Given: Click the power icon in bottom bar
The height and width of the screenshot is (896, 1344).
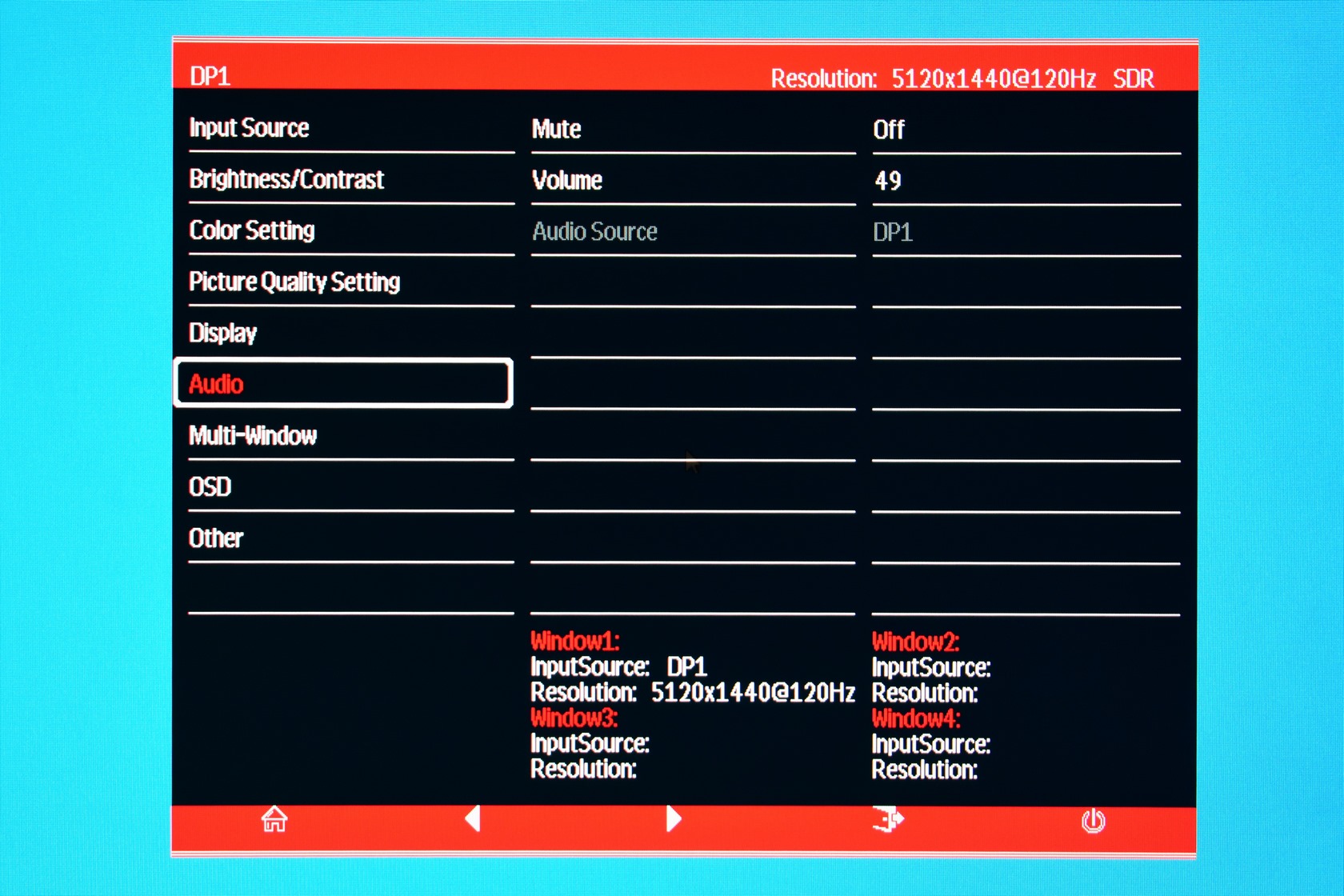Looking at the screenshot, I should tap(1093, 821).
